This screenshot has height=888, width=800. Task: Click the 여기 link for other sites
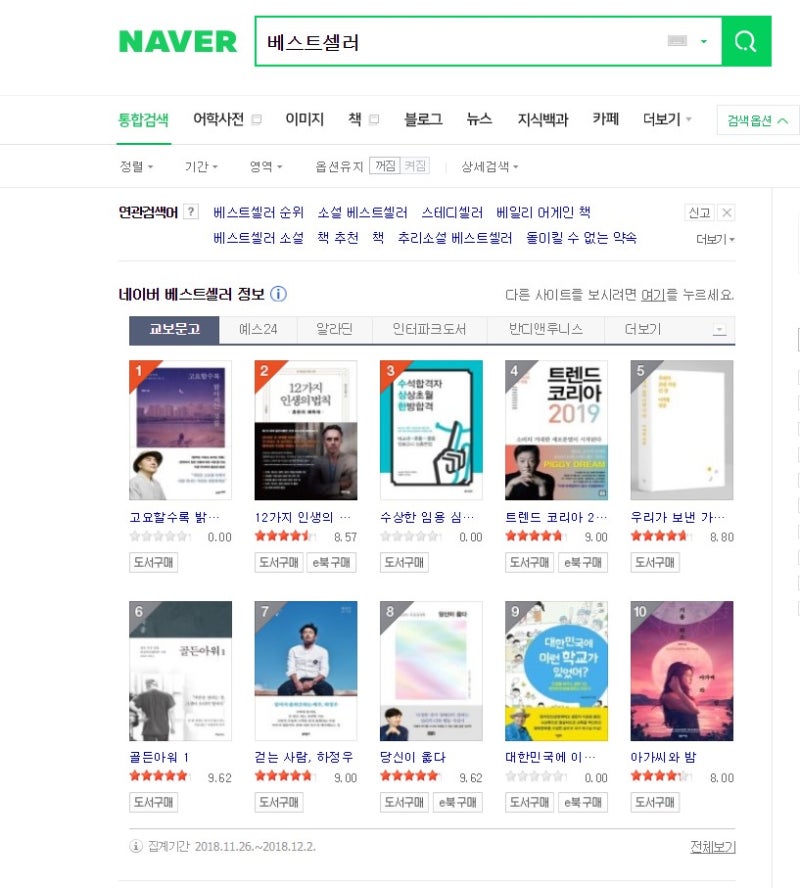coord(653,295)
